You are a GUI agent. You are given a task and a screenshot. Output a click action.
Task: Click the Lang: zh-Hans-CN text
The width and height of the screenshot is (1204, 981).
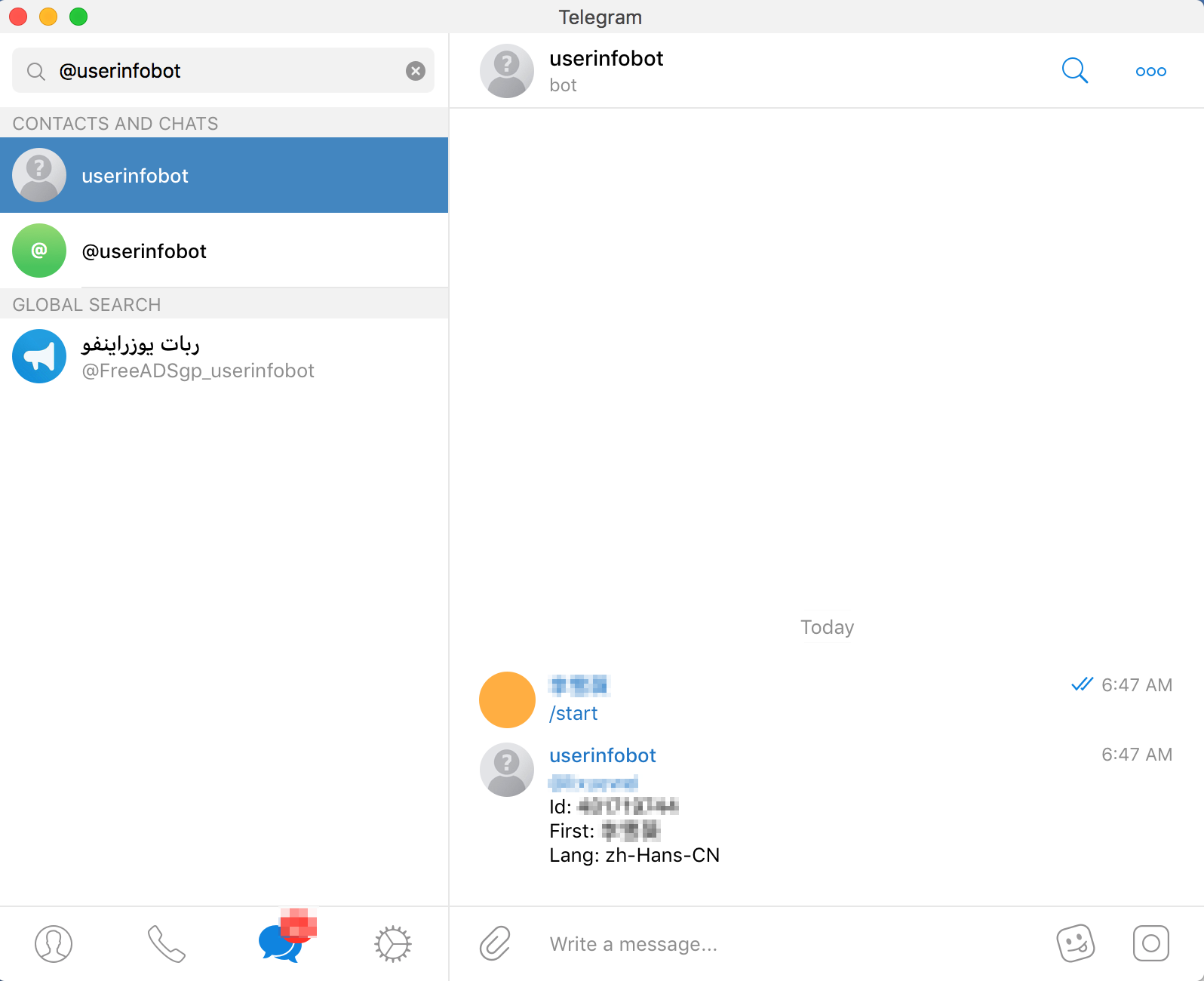634,855
